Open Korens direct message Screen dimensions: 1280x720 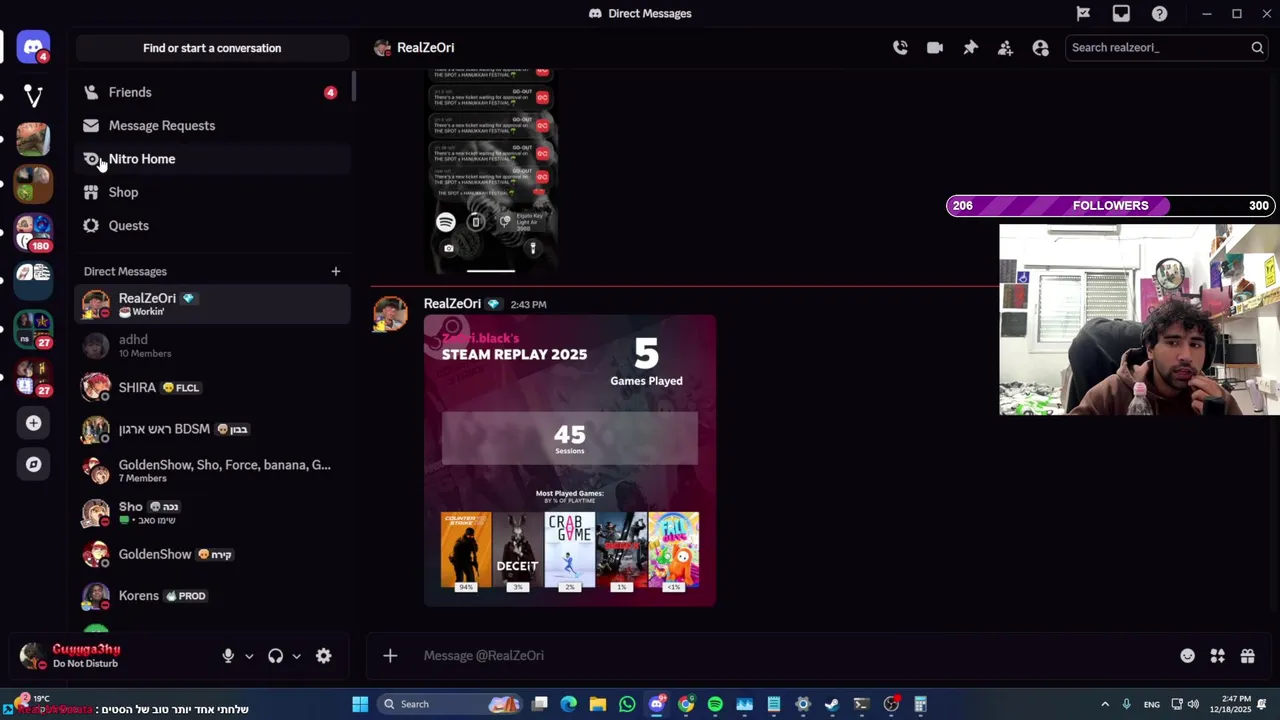click(212, 595)
